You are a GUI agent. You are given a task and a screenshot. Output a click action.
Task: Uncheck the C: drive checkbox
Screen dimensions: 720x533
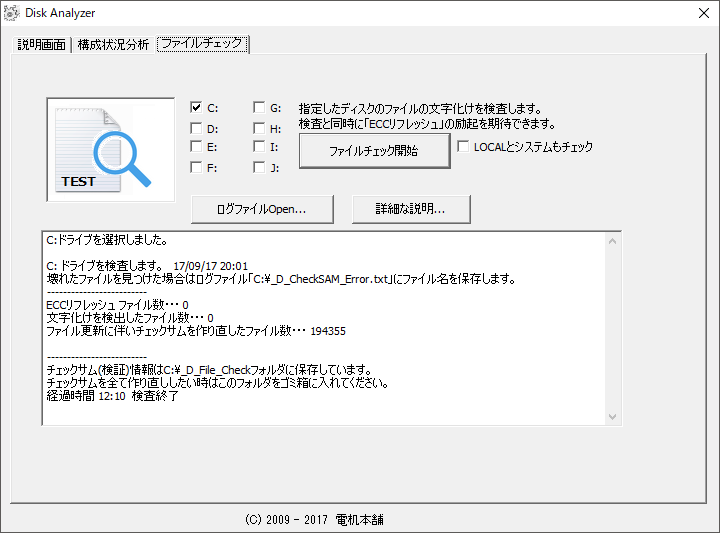click(197, 108)
